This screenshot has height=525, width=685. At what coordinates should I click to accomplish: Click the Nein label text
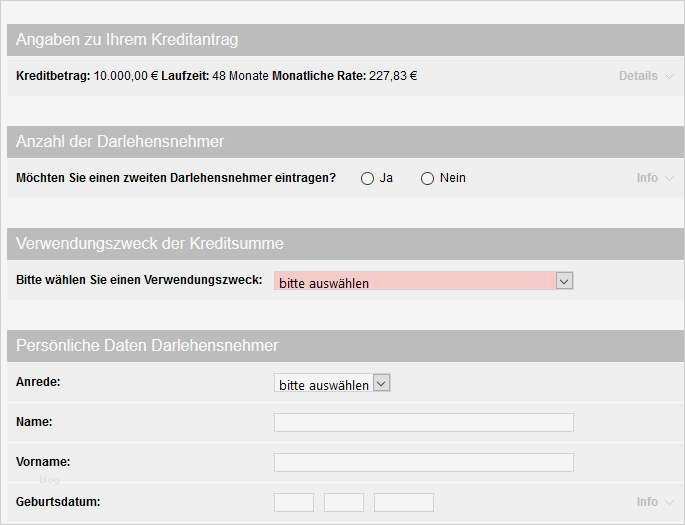pyautogui.click(x=452, y=178)
